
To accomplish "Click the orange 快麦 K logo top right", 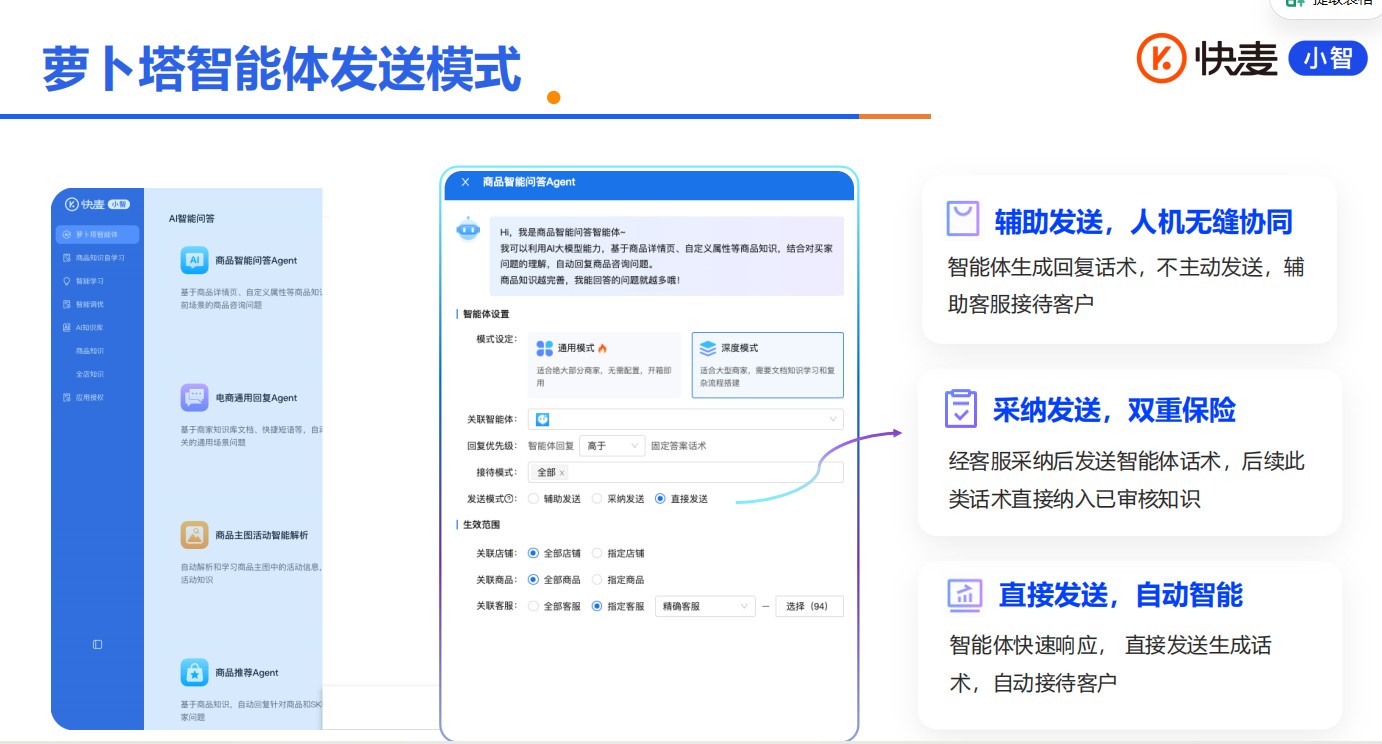I will [1161, 58].
